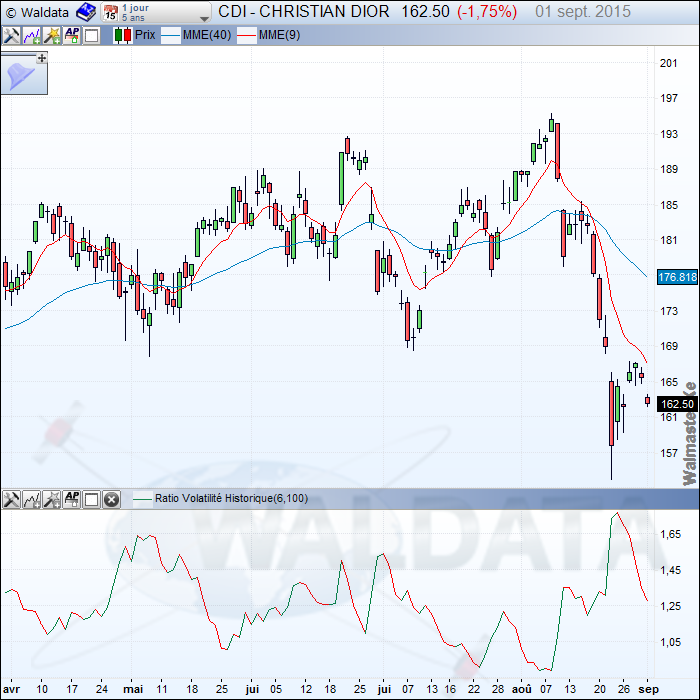
Task: Click the 1,65 level on volatility axis
Action: coord(670,534)
